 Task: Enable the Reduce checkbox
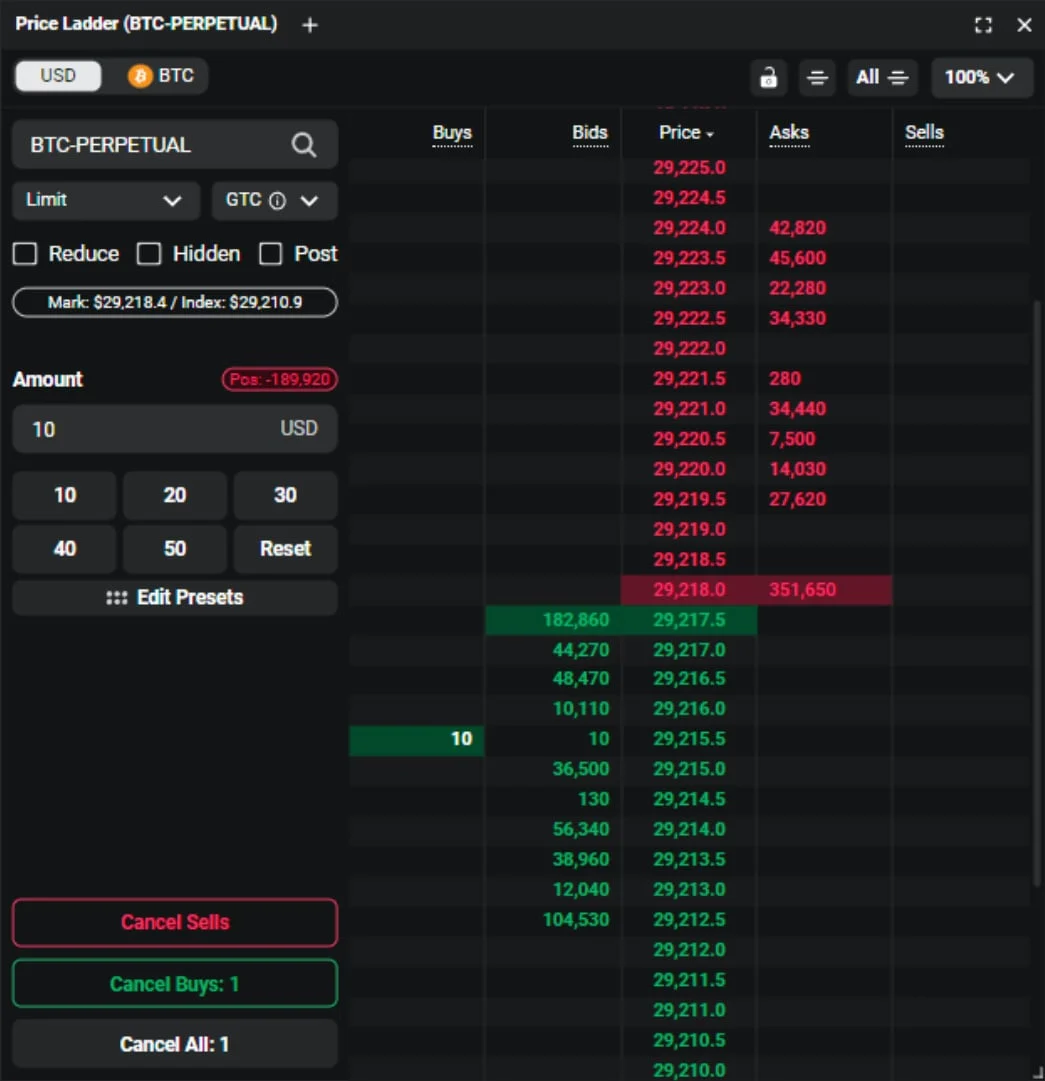click(25, 254)
